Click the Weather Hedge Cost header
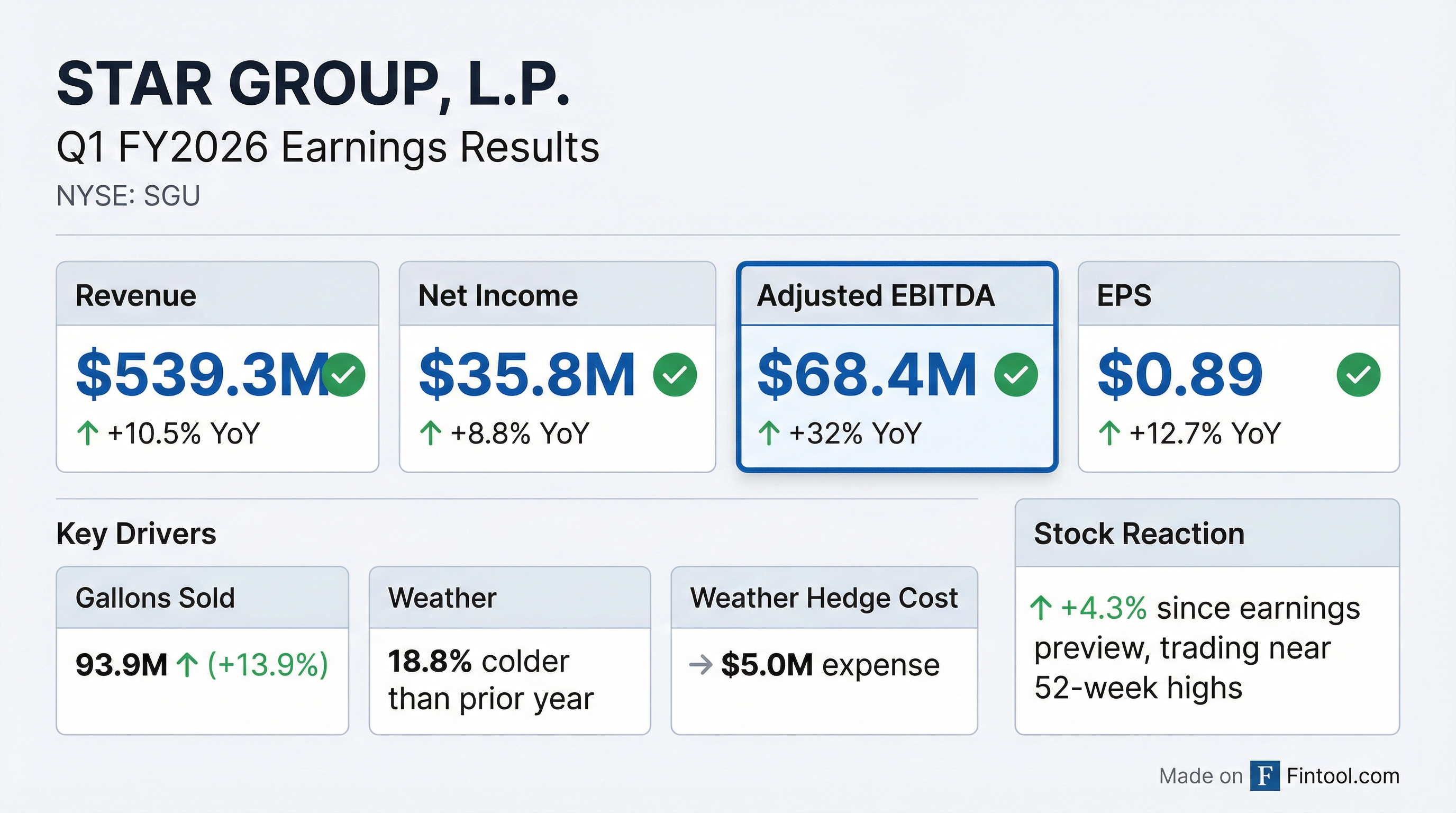 824,598
